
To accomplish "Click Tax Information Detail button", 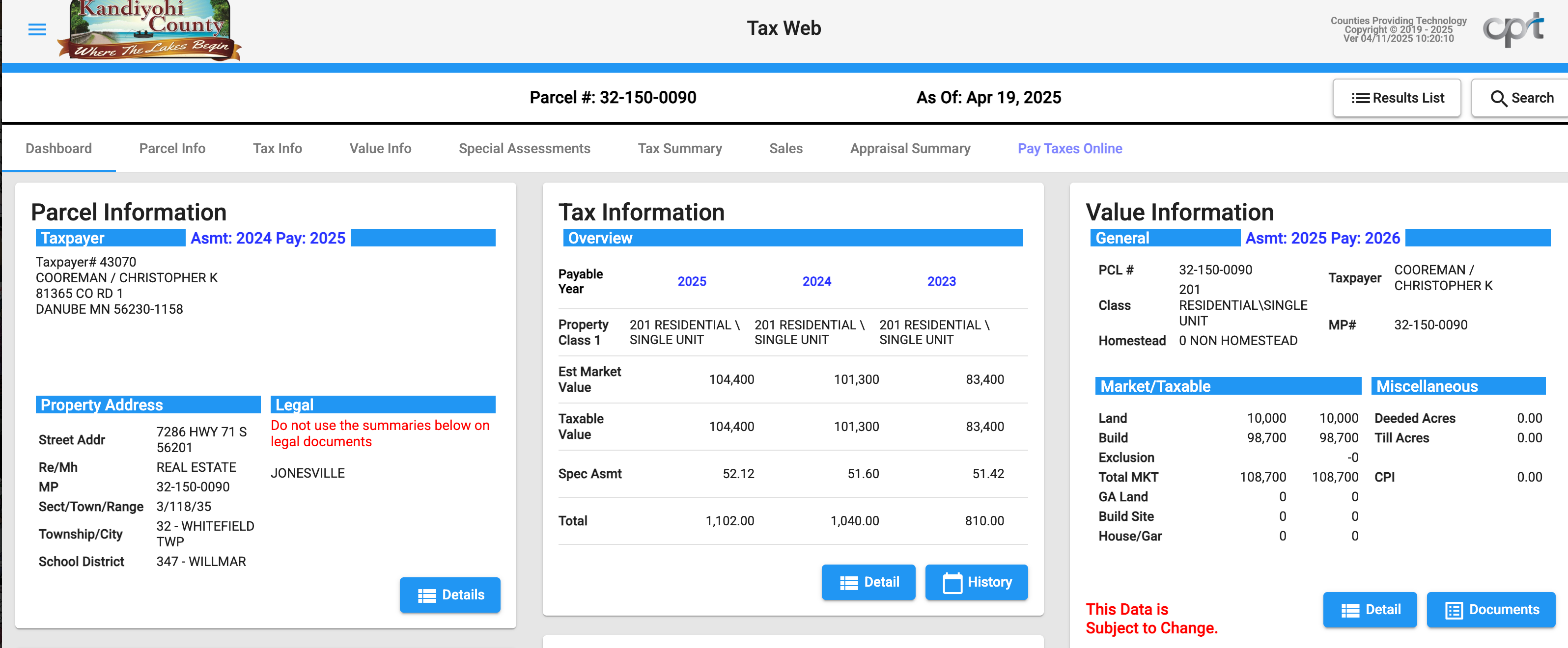I will point(868,582).
